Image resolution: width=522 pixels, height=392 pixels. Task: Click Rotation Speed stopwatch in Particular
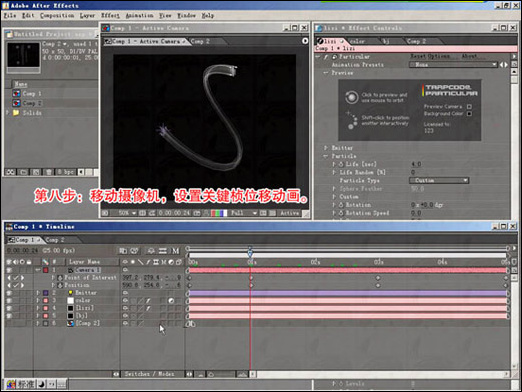pos(341,213)
